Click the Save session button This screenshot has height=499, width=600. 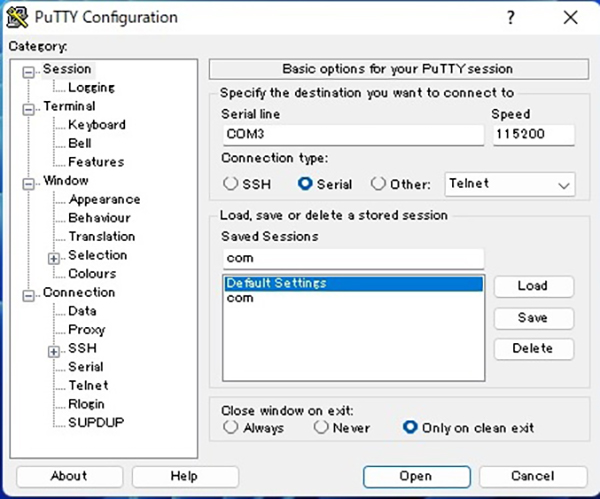point(533,318)
